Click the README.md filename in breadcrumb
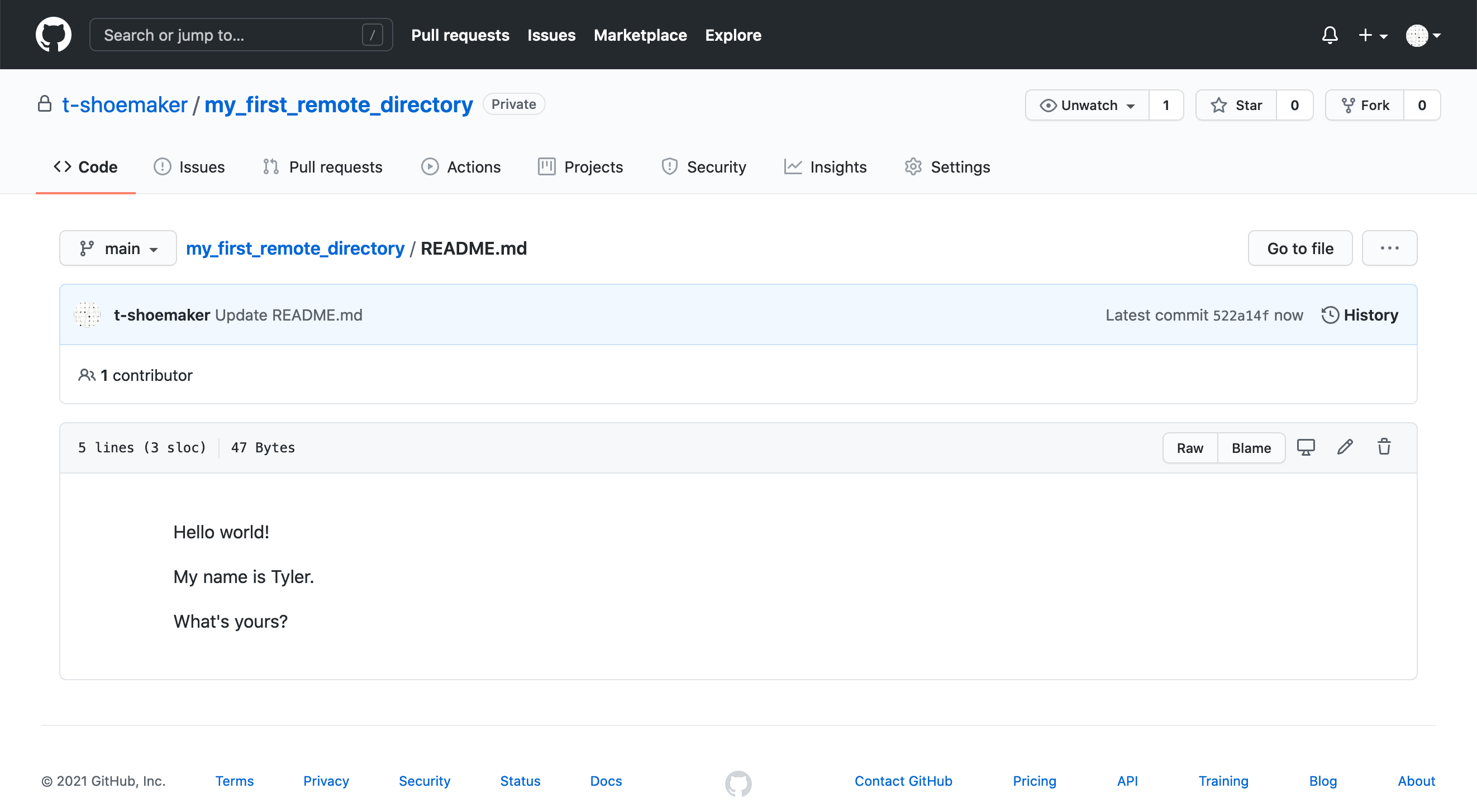Viewport: 1477px width, 812px height. click(x=474, y=248)
